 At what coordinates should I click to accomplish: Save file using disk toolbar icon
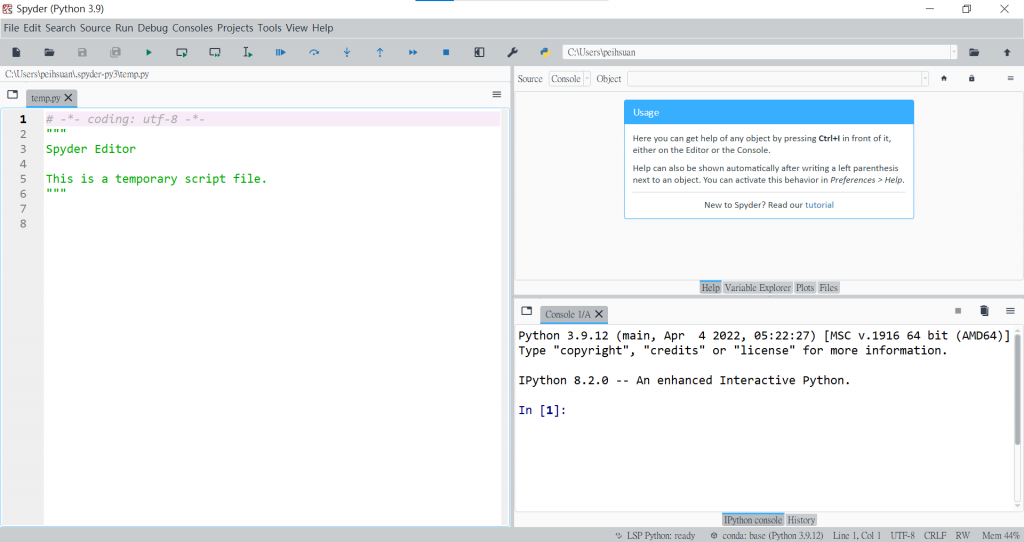pyautogui.click(x=82, y=52)
